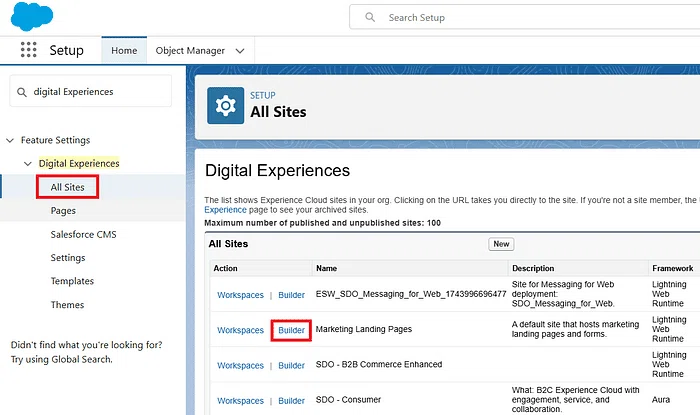Open Builder for Marketing Landing Pages

point(292,330)
